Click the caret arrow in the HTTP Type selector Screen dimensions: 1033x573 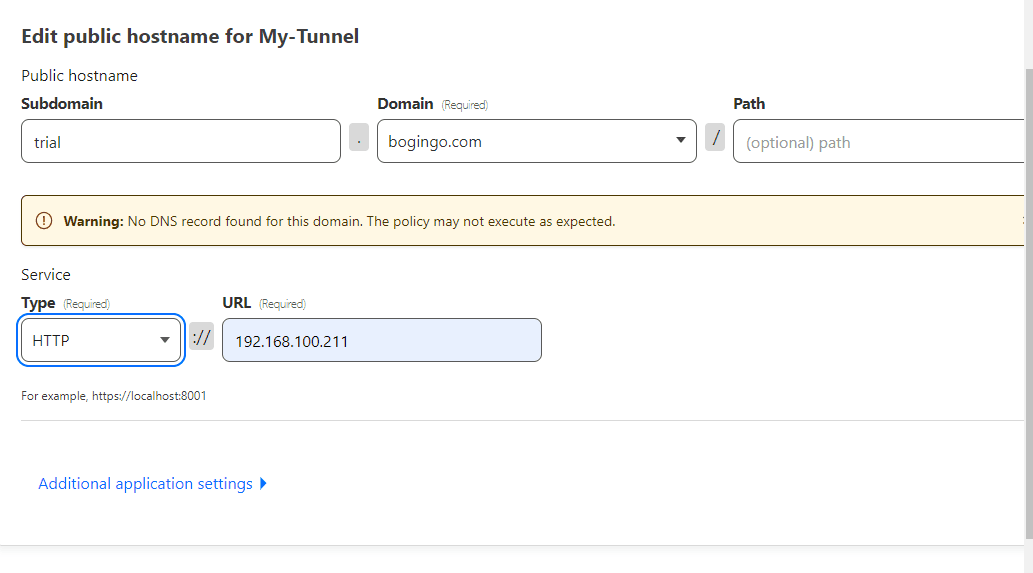point(165,340)
